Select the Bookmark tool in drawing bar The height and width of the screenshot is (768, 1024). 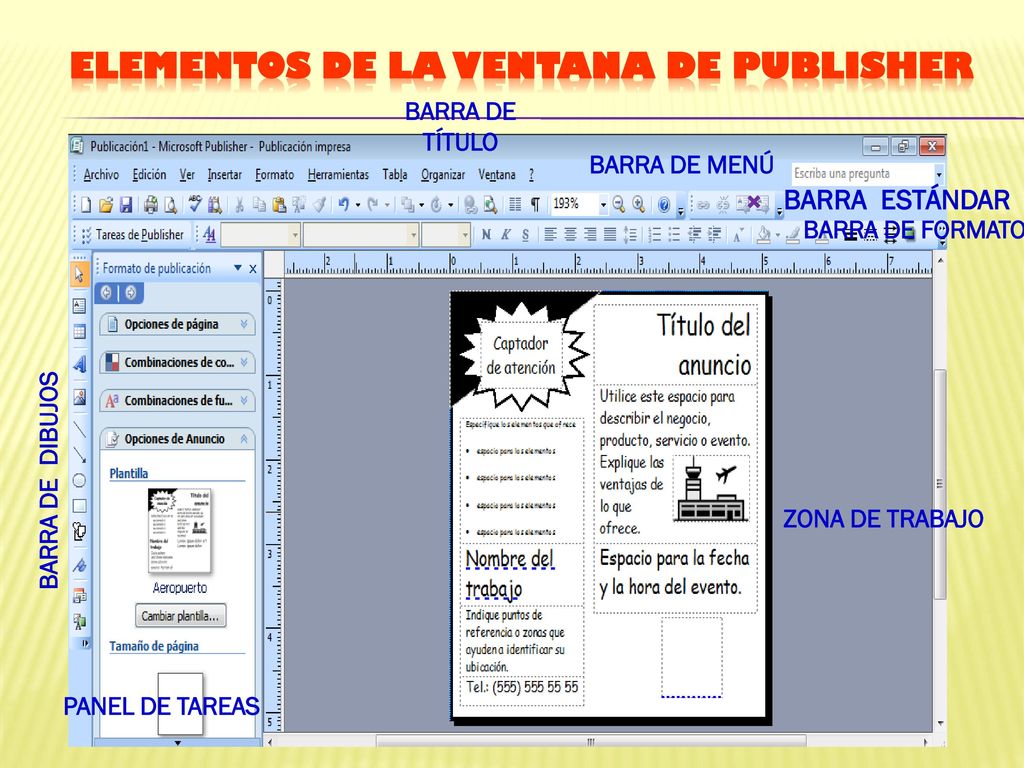click(x=80, y=564)
